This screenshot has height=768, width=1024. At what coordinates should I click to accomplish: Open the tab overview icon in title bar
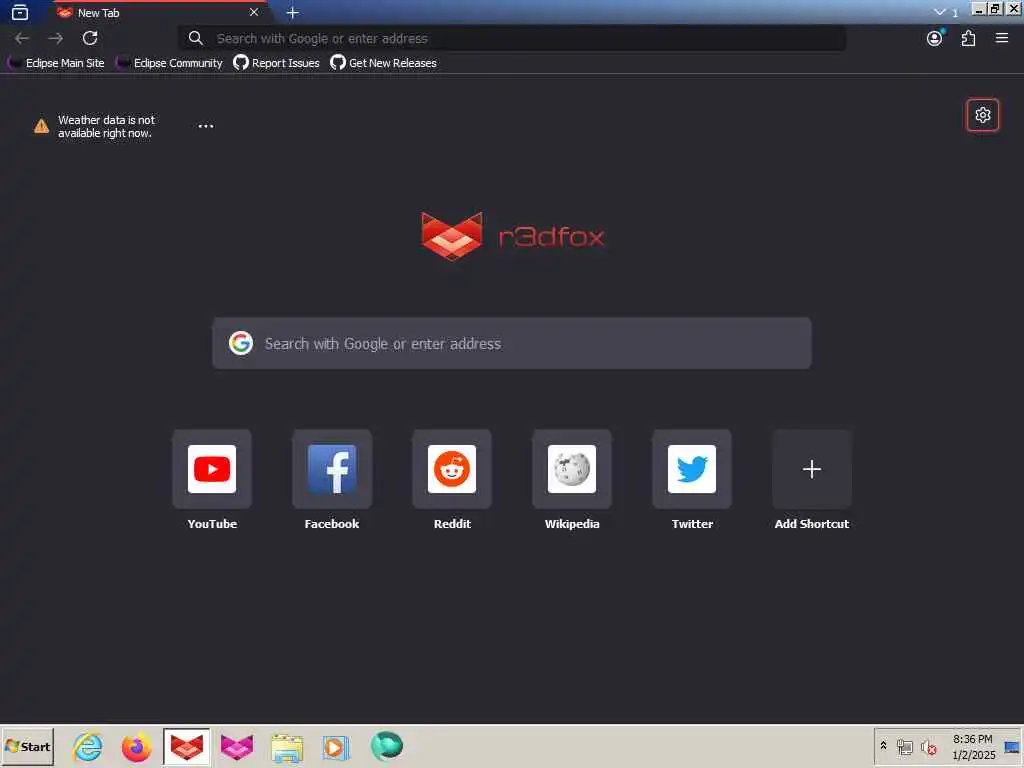pyautogui.click(x=20, y=12)
